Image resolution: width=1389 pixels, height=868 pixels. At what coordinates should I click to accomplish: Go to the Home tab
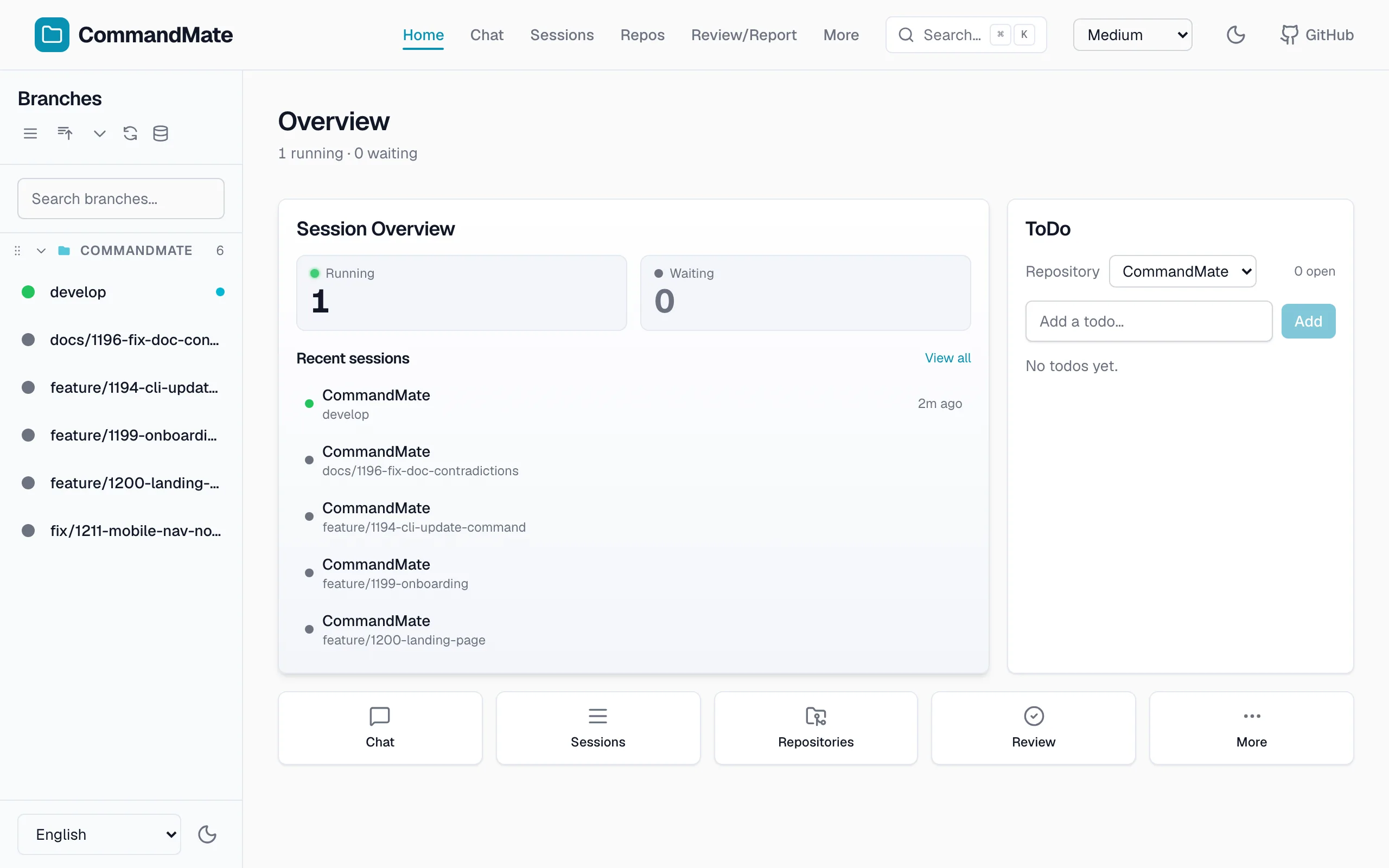click(423, 35)
